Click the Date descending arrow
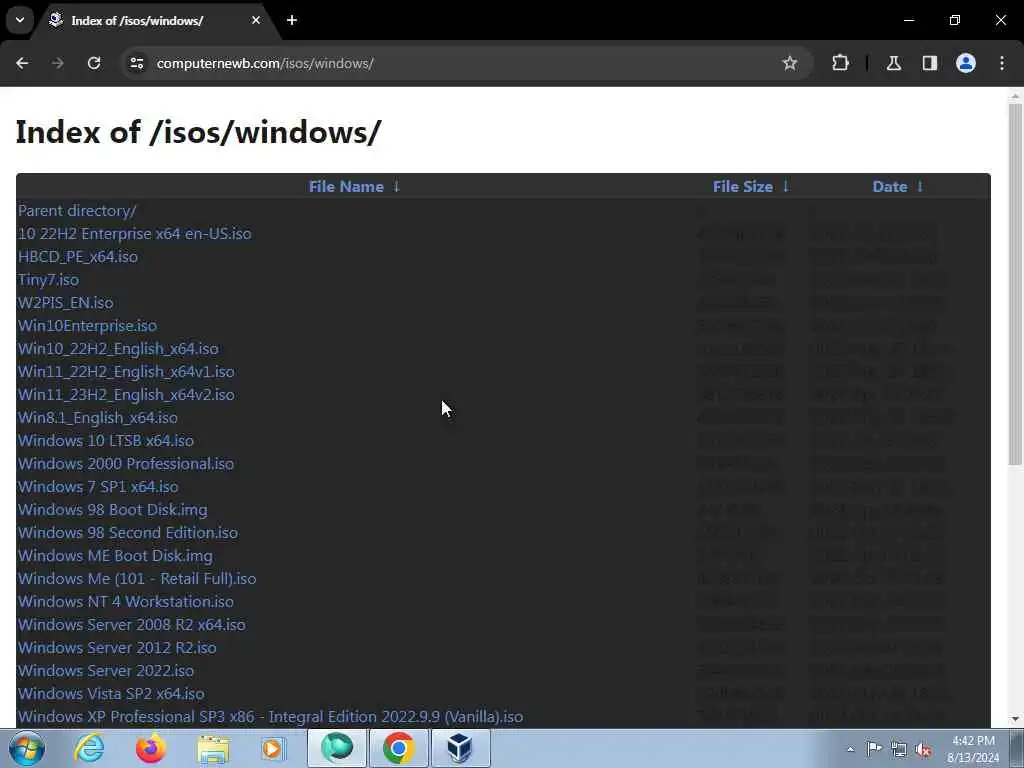The image size is (1024, 768). pos(920,187)
